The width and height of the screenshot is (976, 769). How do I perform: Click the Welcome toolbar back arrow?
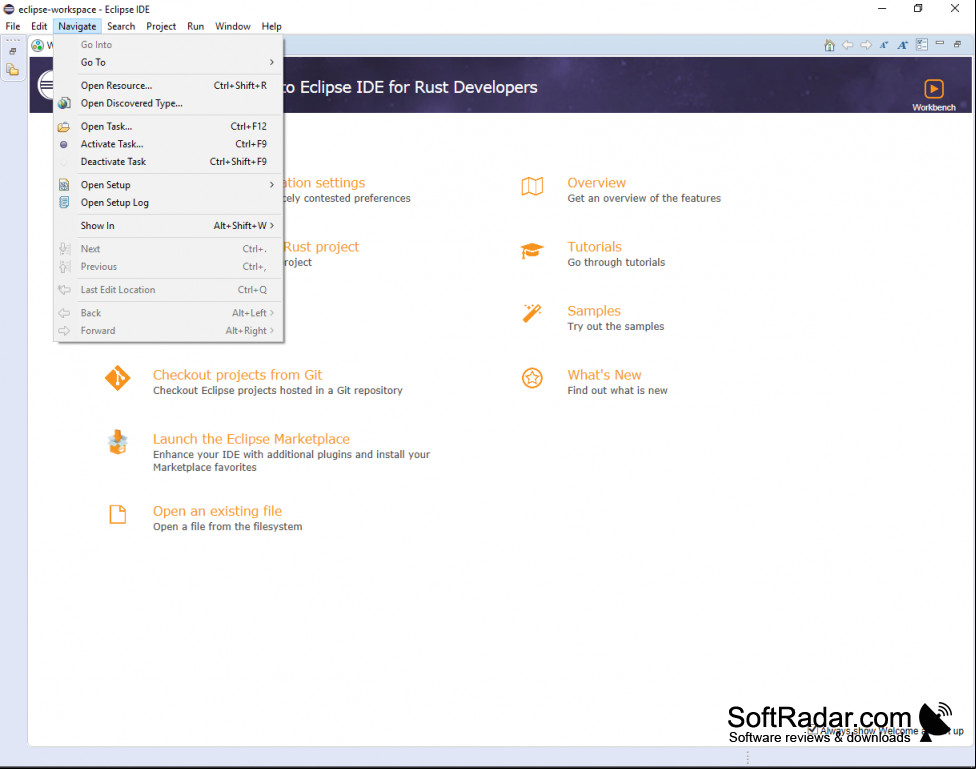click(847, 45)
